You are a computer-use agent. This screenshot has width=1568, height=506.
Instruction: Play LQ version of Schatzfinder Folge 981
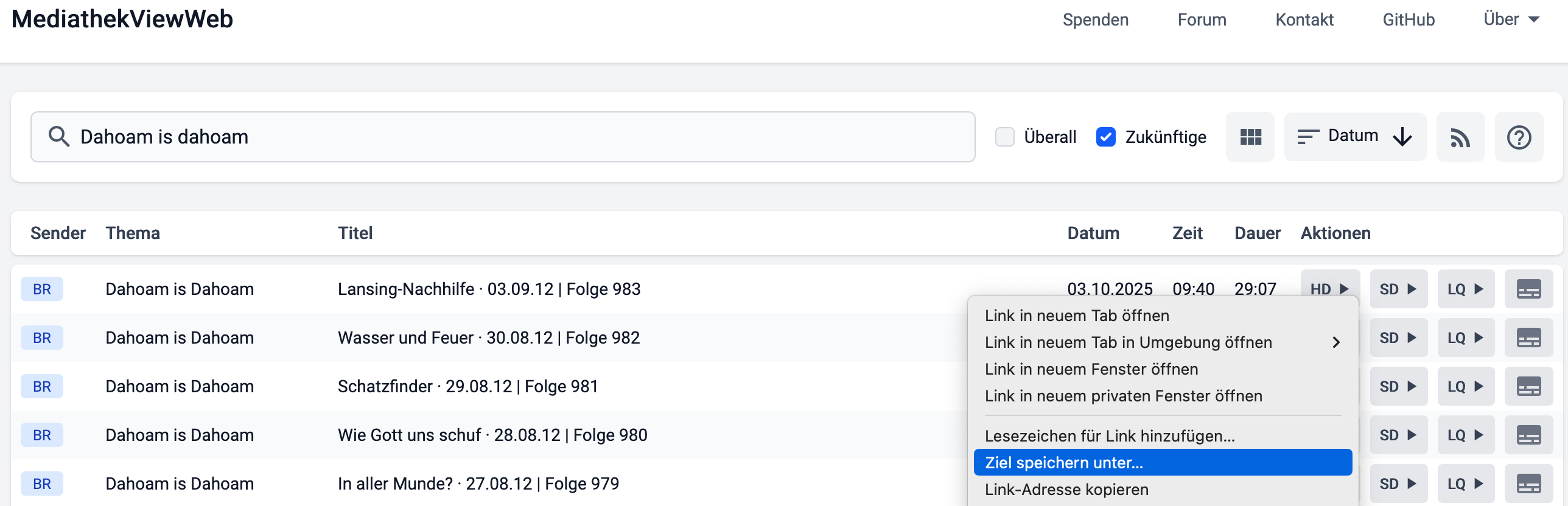click(1466, 386)
